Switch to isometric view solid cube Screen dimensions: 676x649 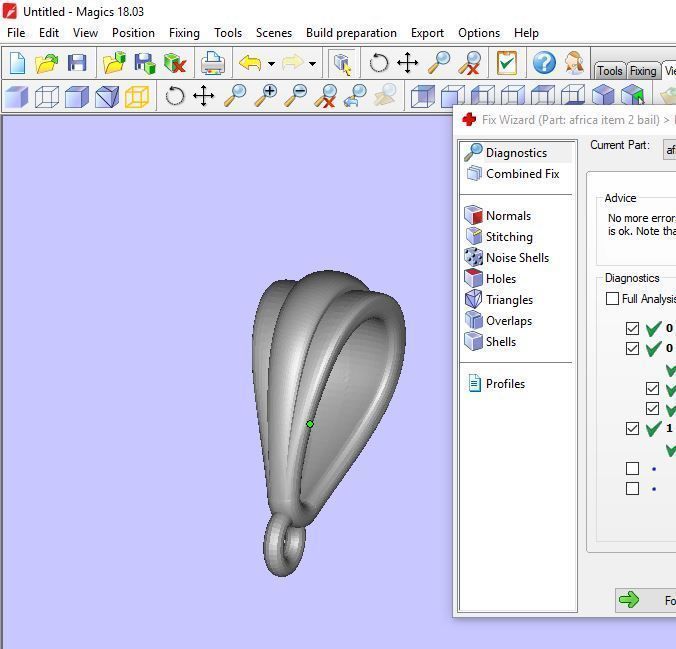tap(603, 94)
